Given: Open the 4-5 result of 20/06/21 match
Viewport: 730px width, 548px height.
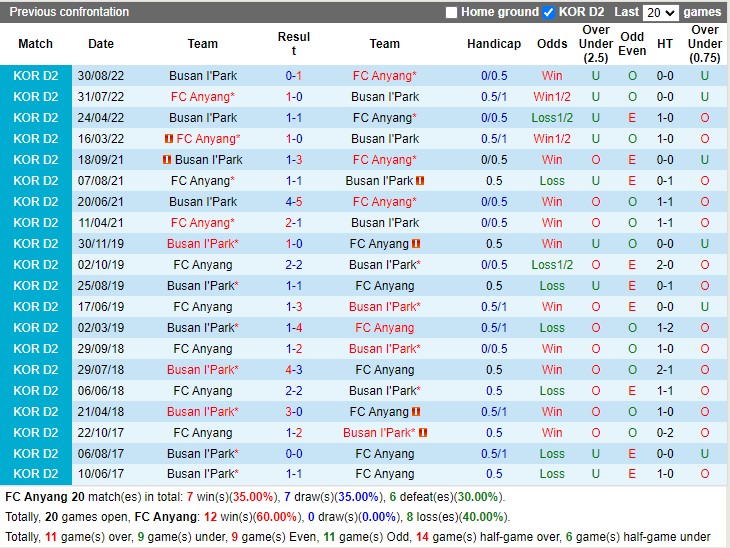Looking at the screenshot, I should [294, 202].
